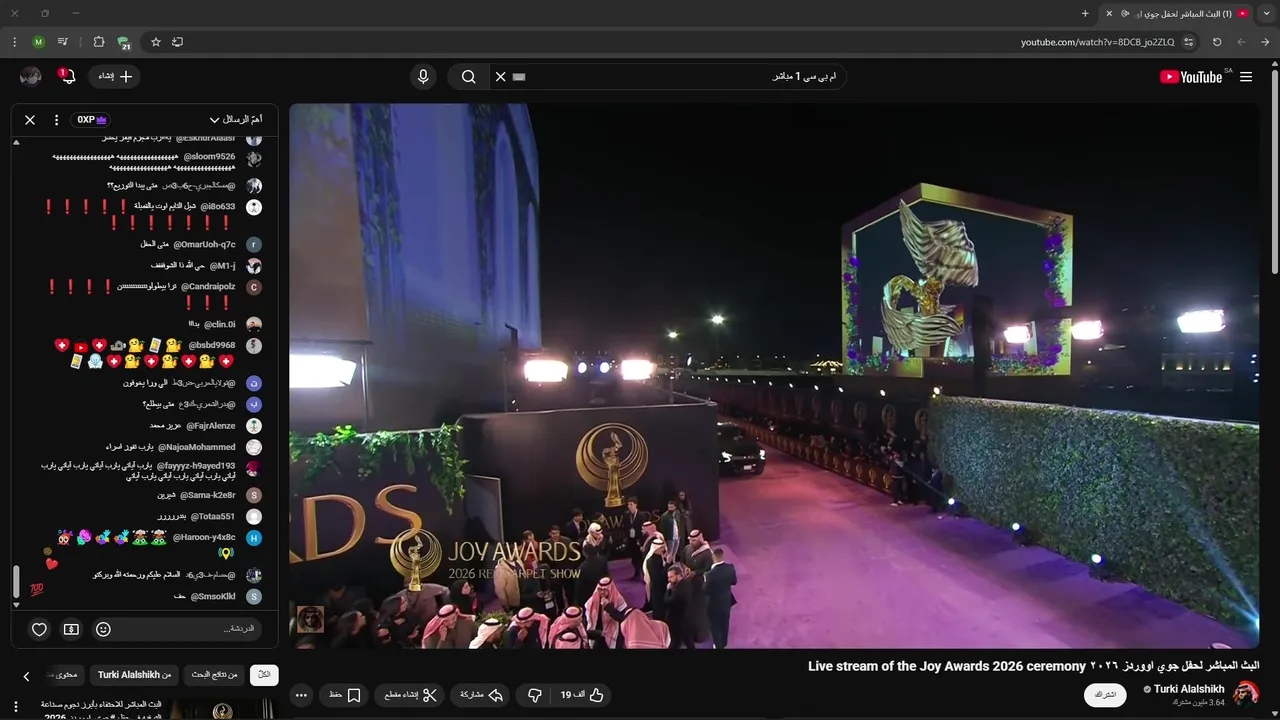Open the extension with badge 21

pos(124,43)
